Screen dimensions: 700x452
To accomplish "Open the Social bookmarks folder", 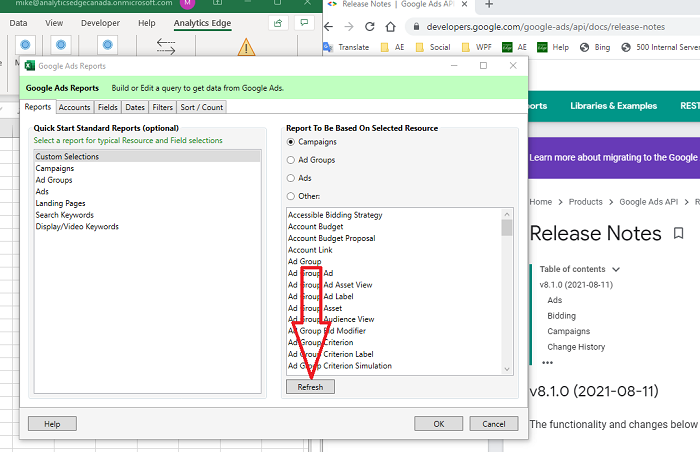I will tap(433, 47).
